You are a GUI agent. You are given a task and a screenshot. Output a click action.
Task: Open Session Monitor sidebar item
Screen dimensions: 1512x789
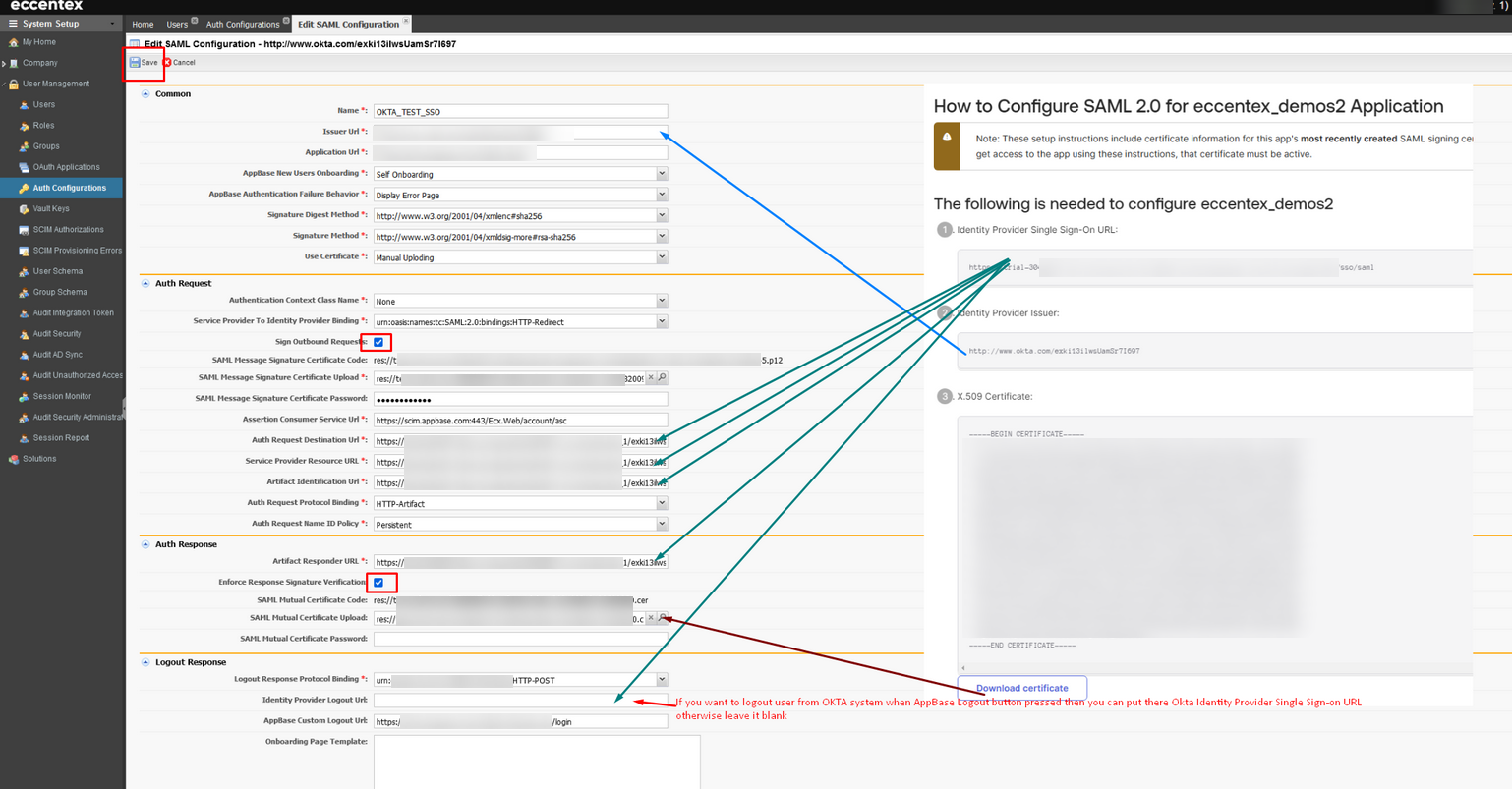click(x=62, y=396)
